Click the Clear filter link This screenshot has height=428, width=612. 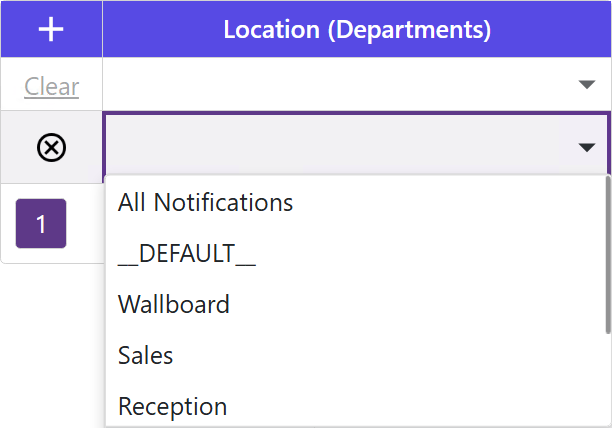pyautogui.click(x=51, y=86)
